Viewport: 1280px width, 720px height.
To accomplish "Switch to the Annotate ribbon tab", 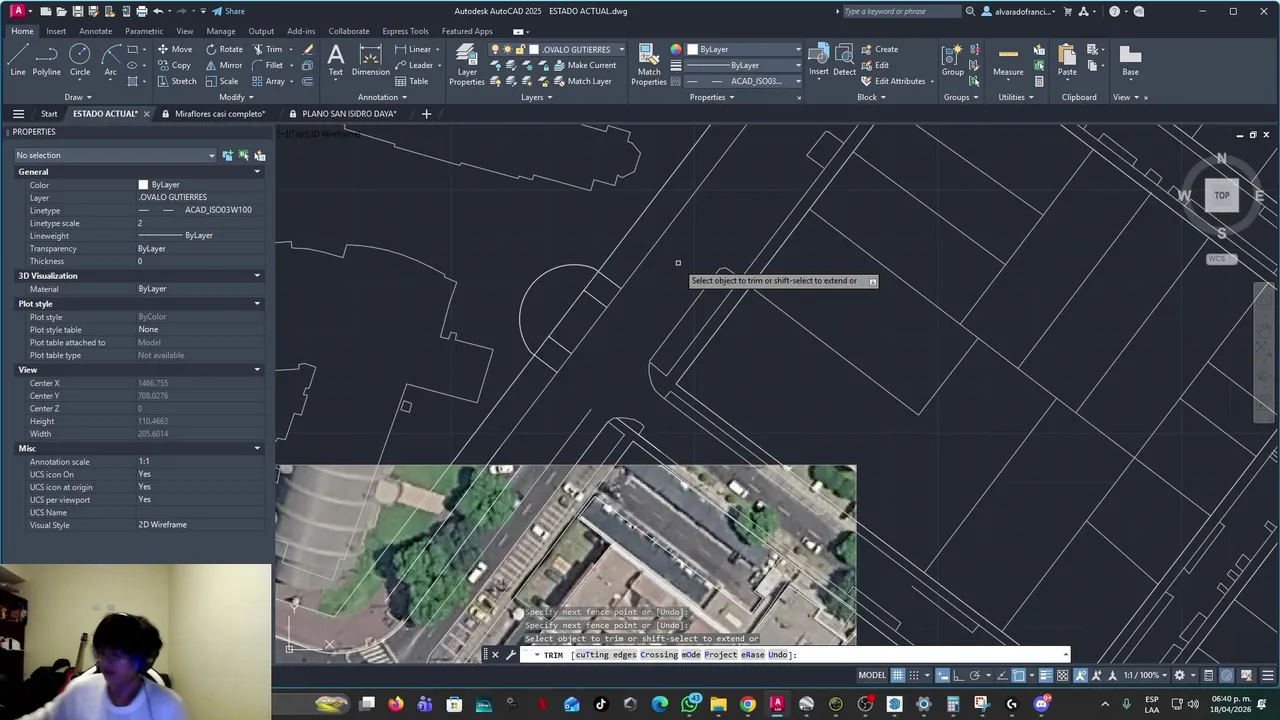I will click(95, 31).
